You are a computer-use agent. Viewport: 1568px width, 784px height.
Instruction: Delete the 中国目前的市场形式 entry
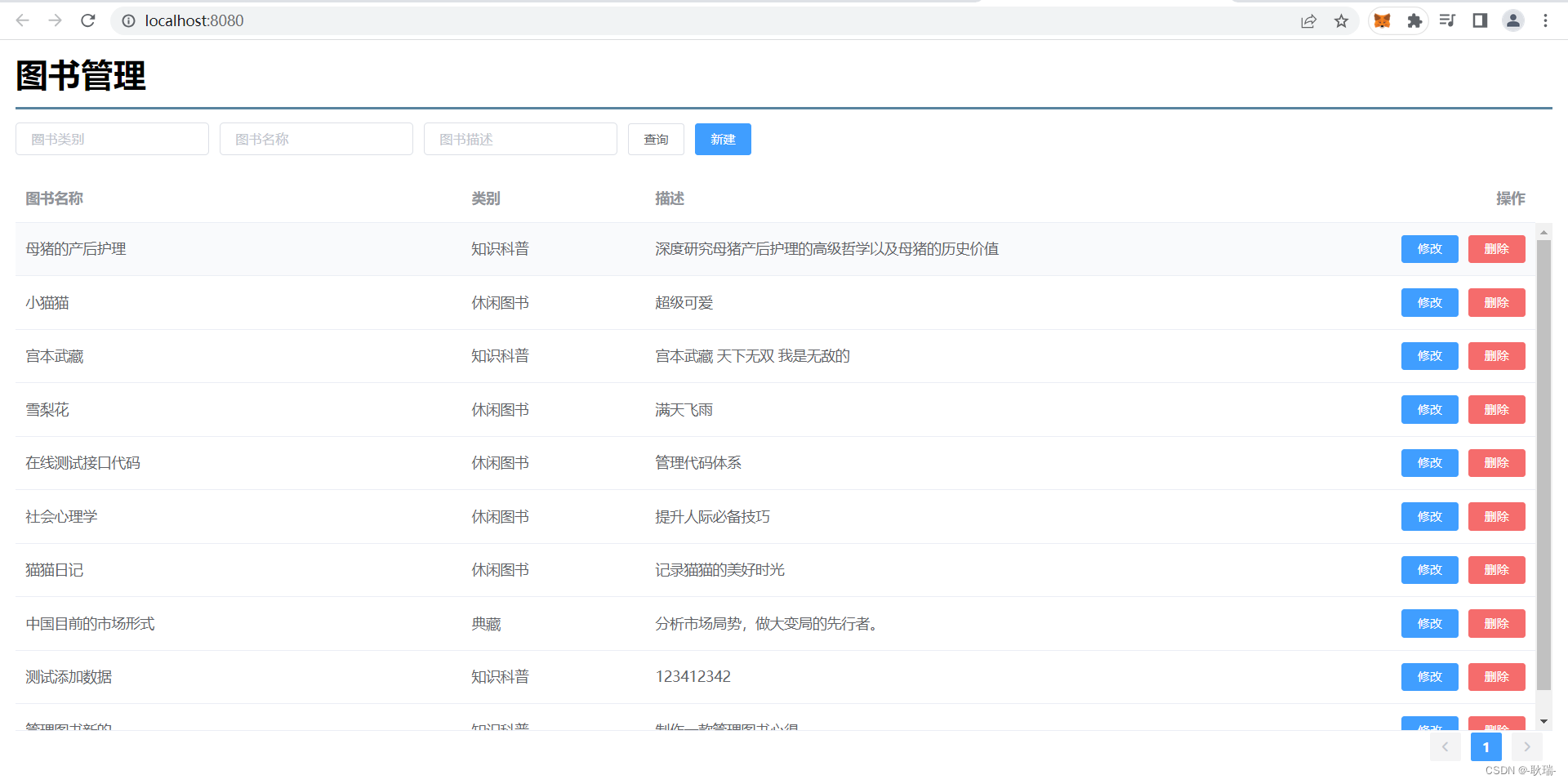(1496, 623)
